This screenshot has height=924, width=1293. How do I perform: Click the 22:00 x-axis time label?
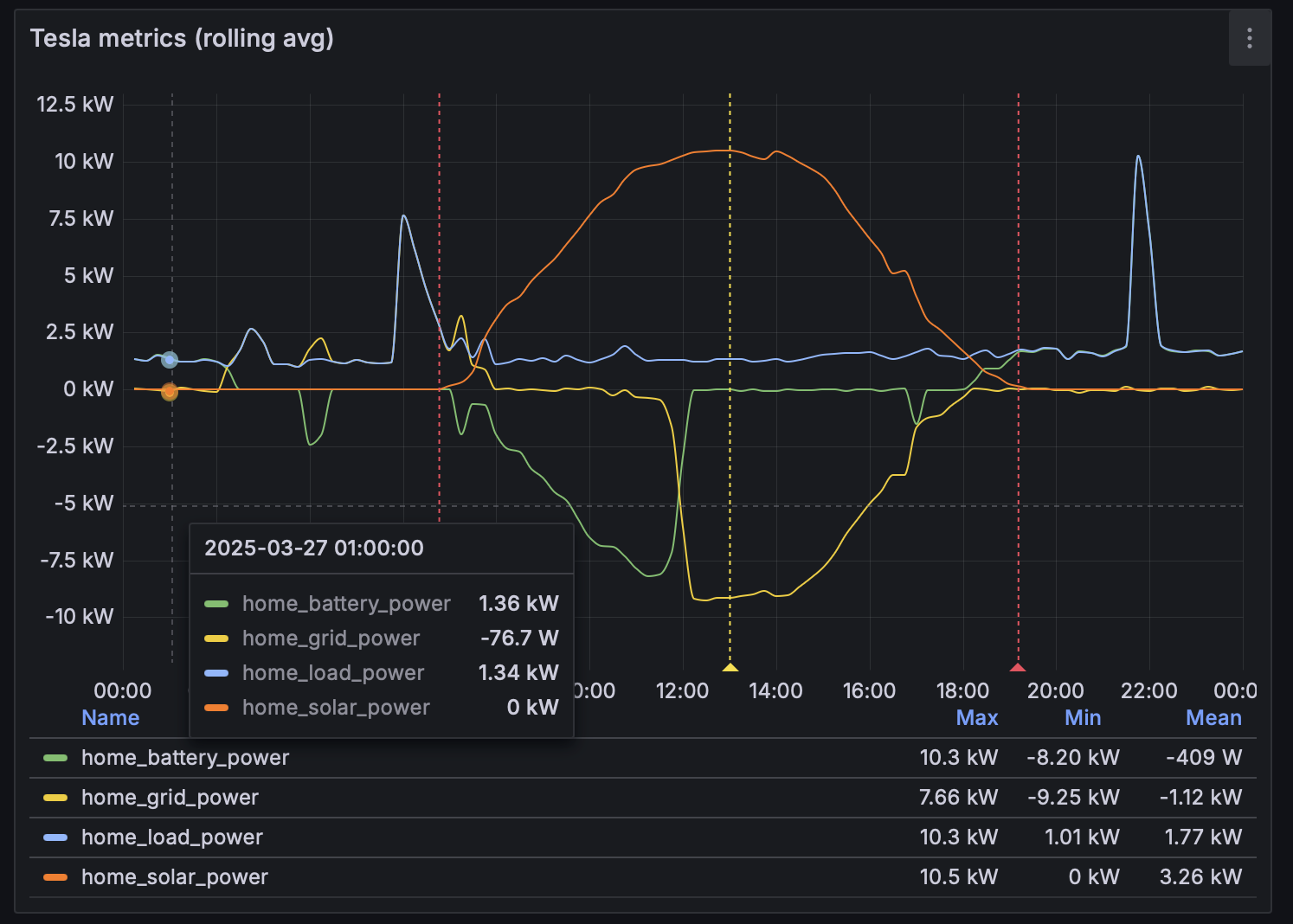[1149, 691]
